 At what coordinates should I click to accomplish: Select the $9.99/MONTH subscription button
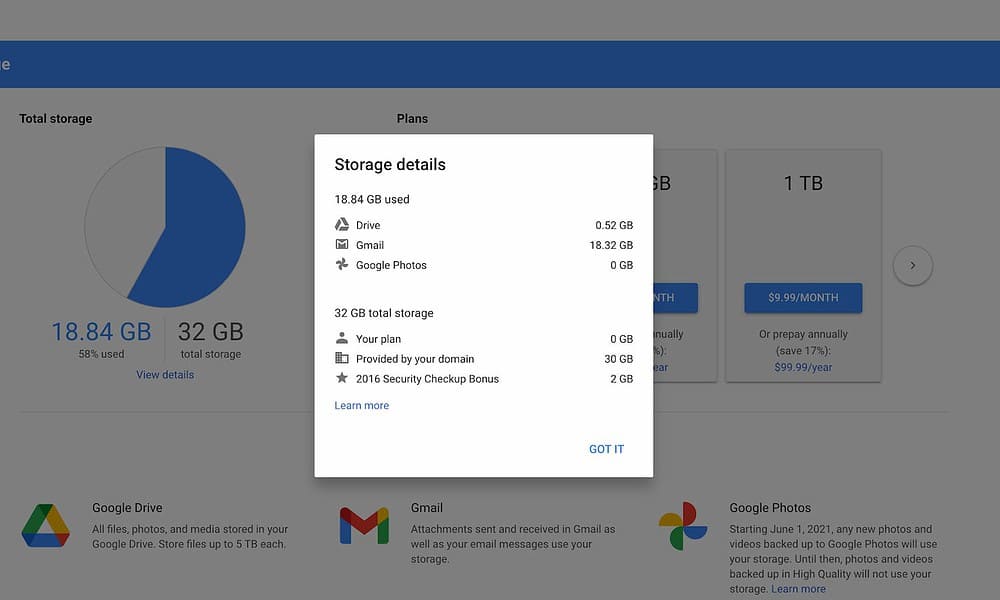[802, 297]
